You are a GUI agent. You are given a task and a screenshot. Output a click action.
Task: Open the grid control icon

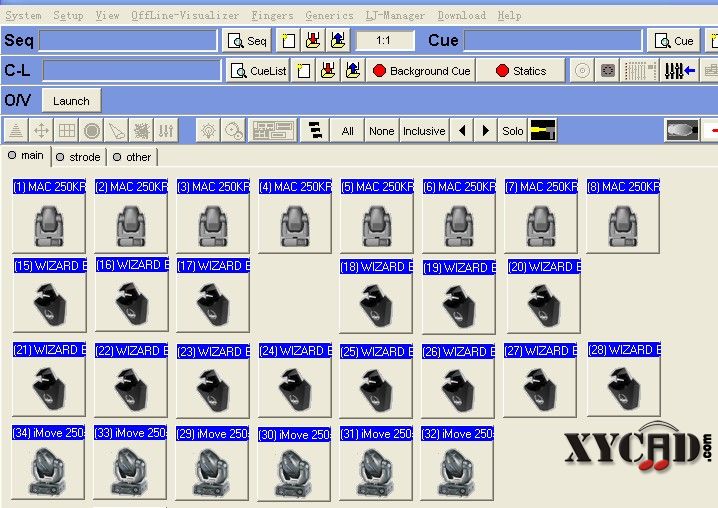66,131
